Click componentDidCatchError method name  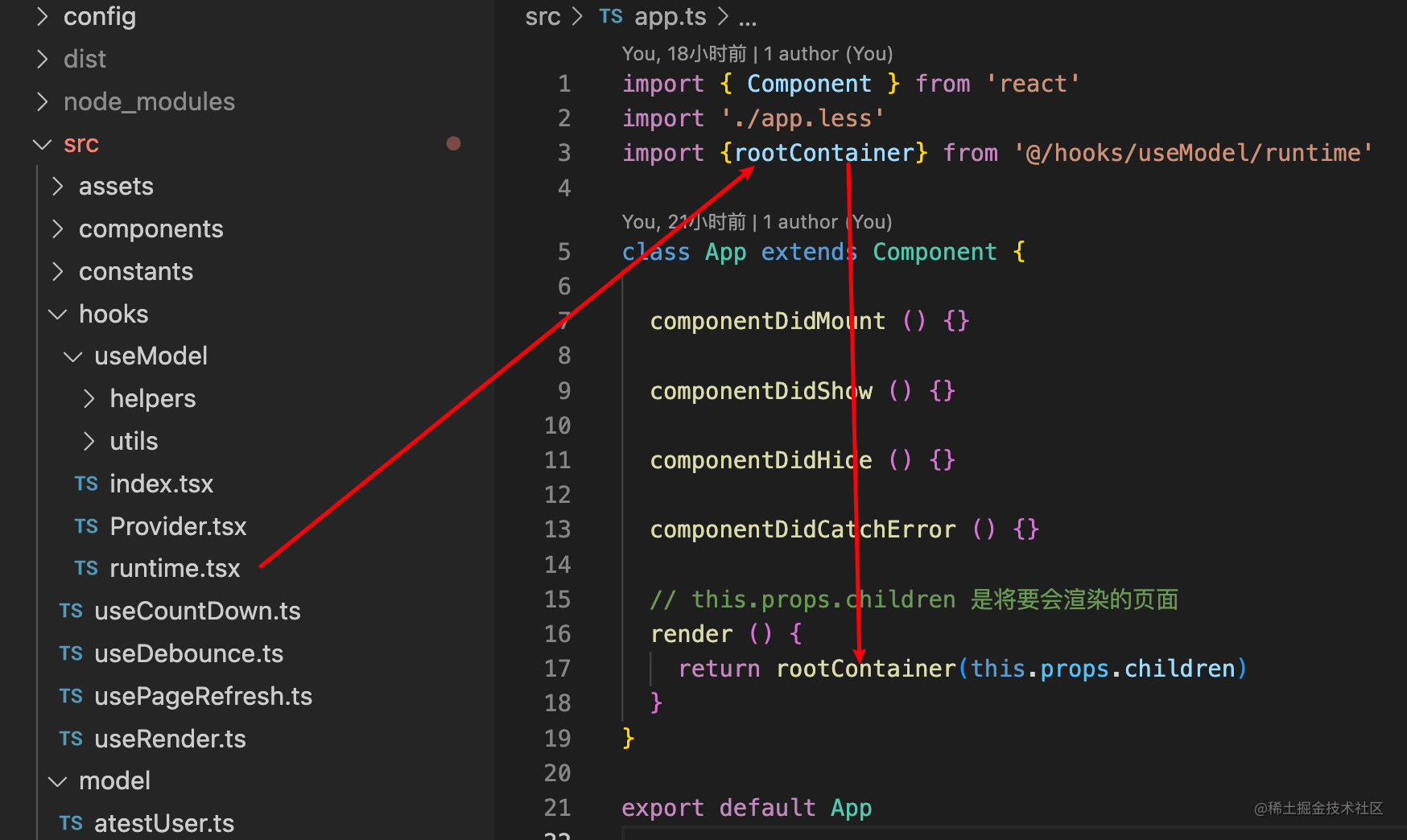tap(803, 529)
